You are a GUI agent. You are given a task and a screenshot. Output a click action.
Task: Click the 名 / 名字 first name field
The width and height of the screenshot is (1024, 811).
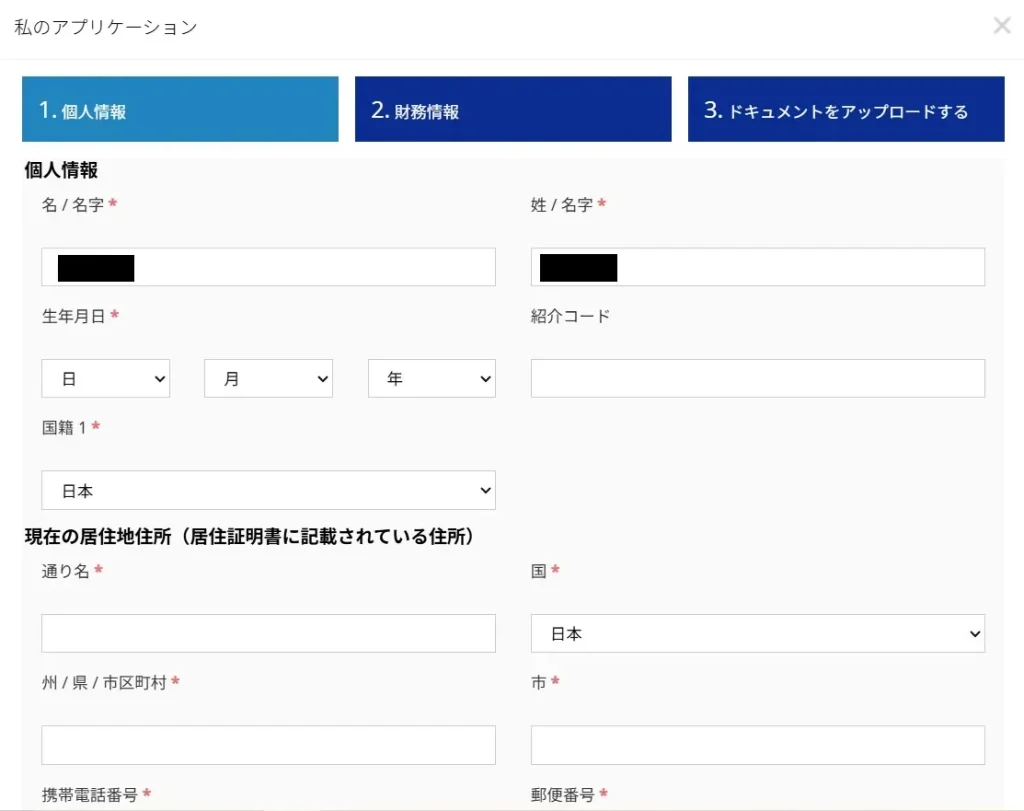point(268,266)
